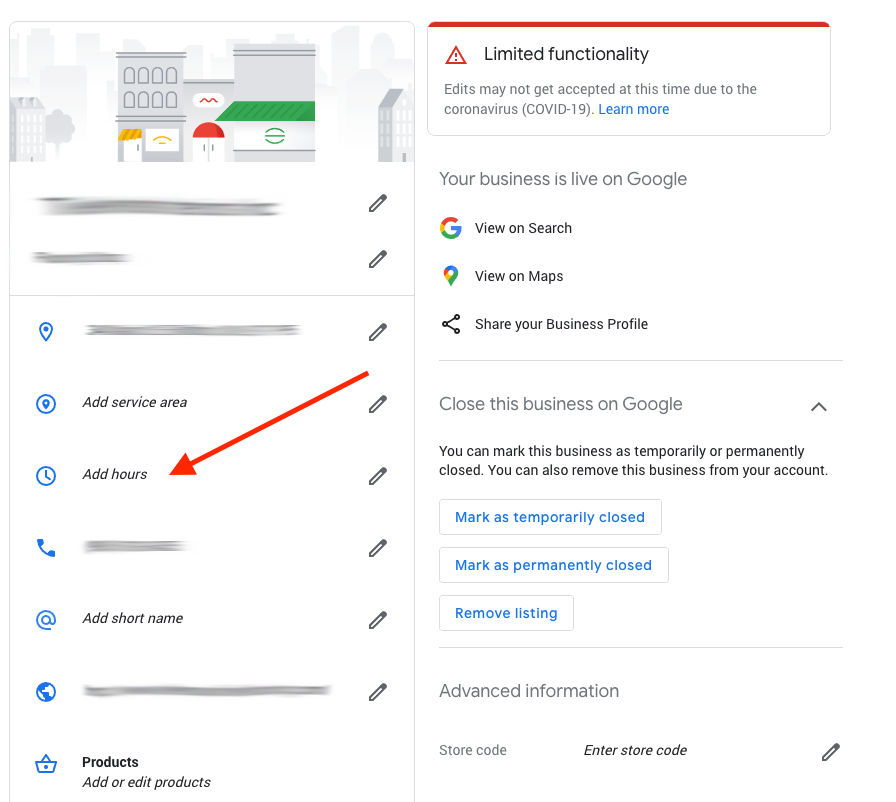896x802 pixels.
Task: Open Add or edit products
Action: click(x=146, y=782)
